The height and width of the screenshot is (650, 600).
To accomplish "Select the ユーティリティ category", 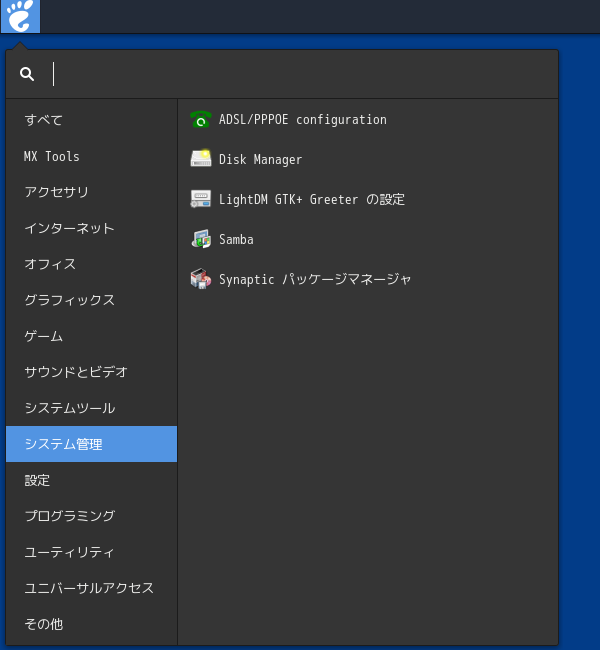I will [x=92, y=552].
